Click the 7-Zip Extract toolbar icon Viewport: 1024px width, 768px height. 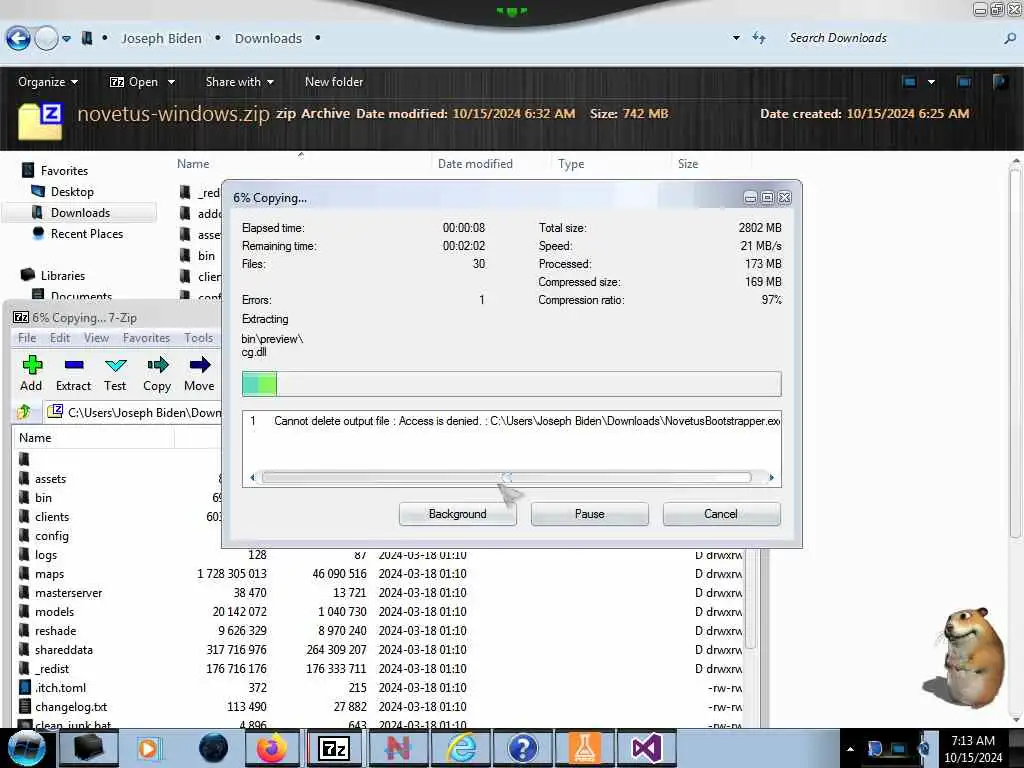[73, 365]
